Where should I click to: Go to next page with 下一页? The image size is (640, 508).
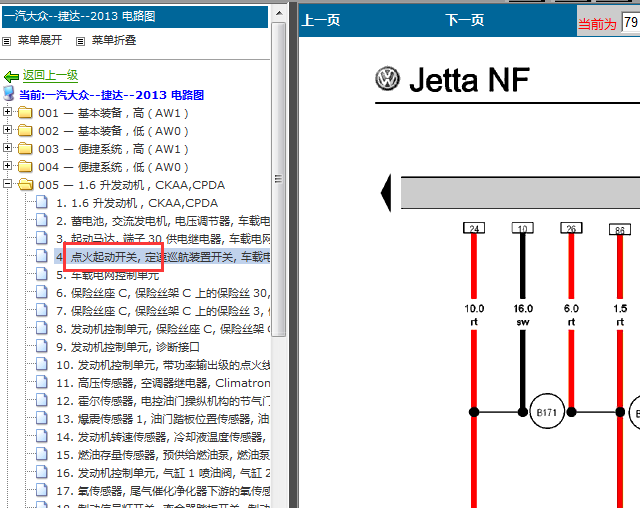click(x=464, y=20)
